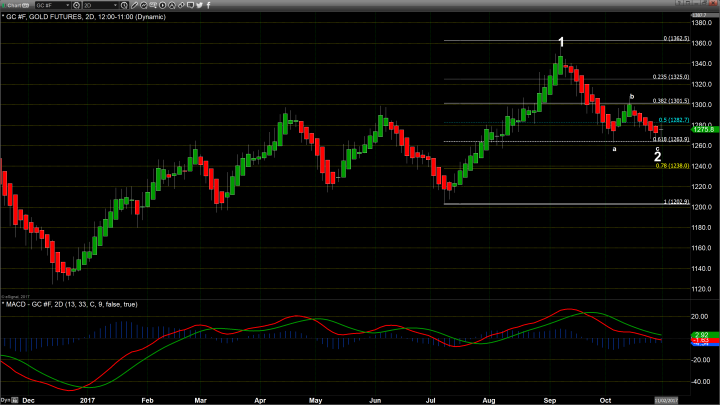Open the GC #F symbol dropdown

(x=53, y=6)
